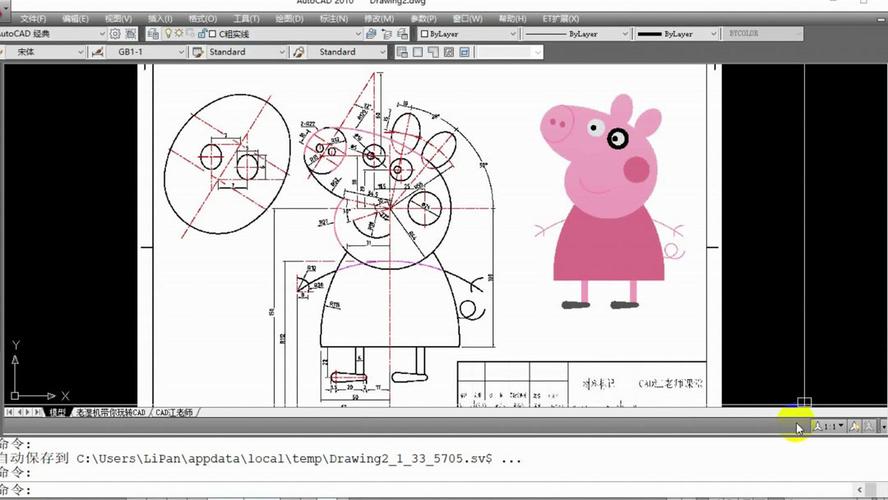Image resolution: width=888 pixels, height=500 pixels.
Task: Click the Layer Previous icon
Action: tap(387, 34)
